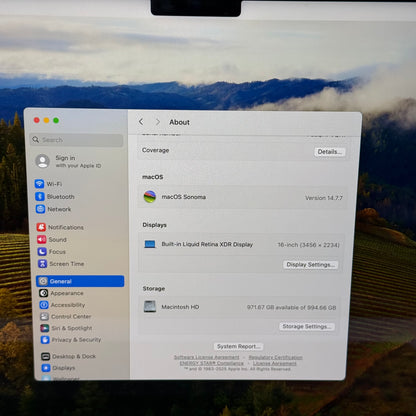Select Accessibility in sidebar
Image resolution: width=416 pixels, height=416 pixels.
tap(62, 305)
